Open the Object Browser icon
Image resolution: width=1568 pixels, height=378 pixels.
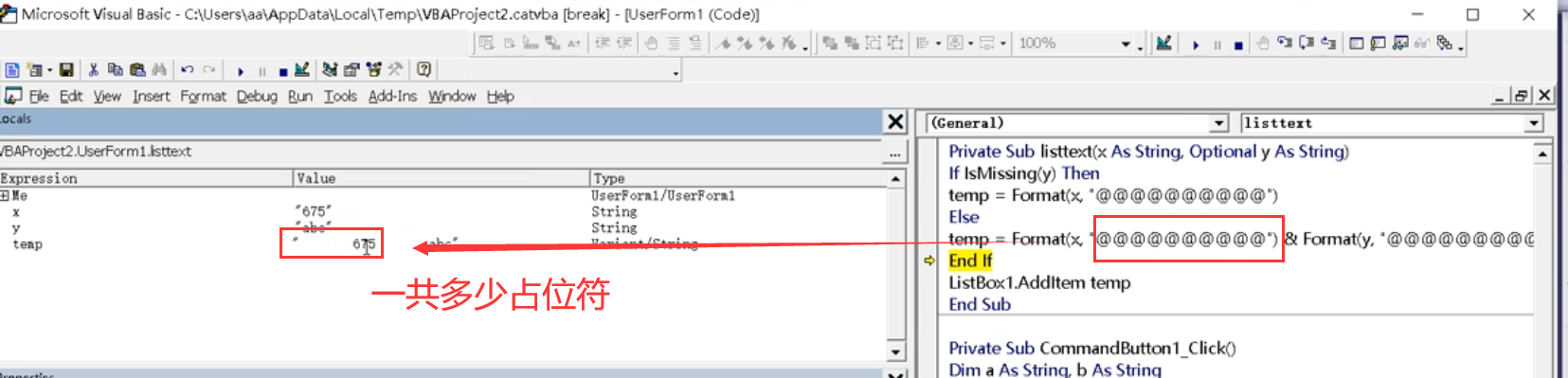(373, 70)
